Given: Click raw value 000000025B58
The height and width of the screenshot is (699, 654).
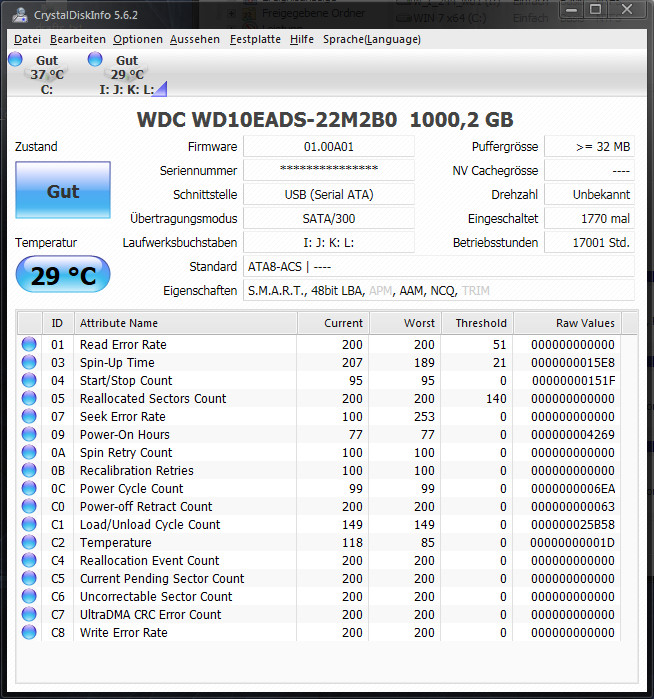Looking at the screenshot, I should 573,524.
